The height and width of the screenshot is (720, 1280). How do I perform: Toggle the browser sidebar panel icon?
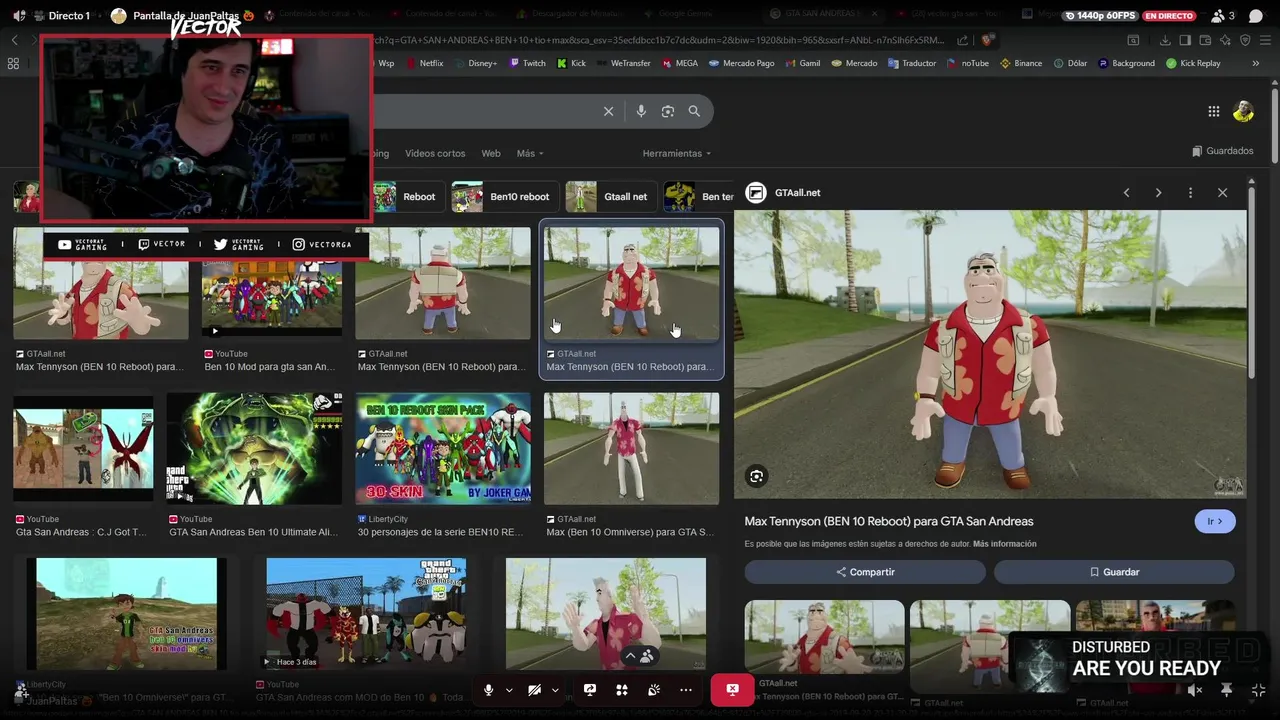1185,40
